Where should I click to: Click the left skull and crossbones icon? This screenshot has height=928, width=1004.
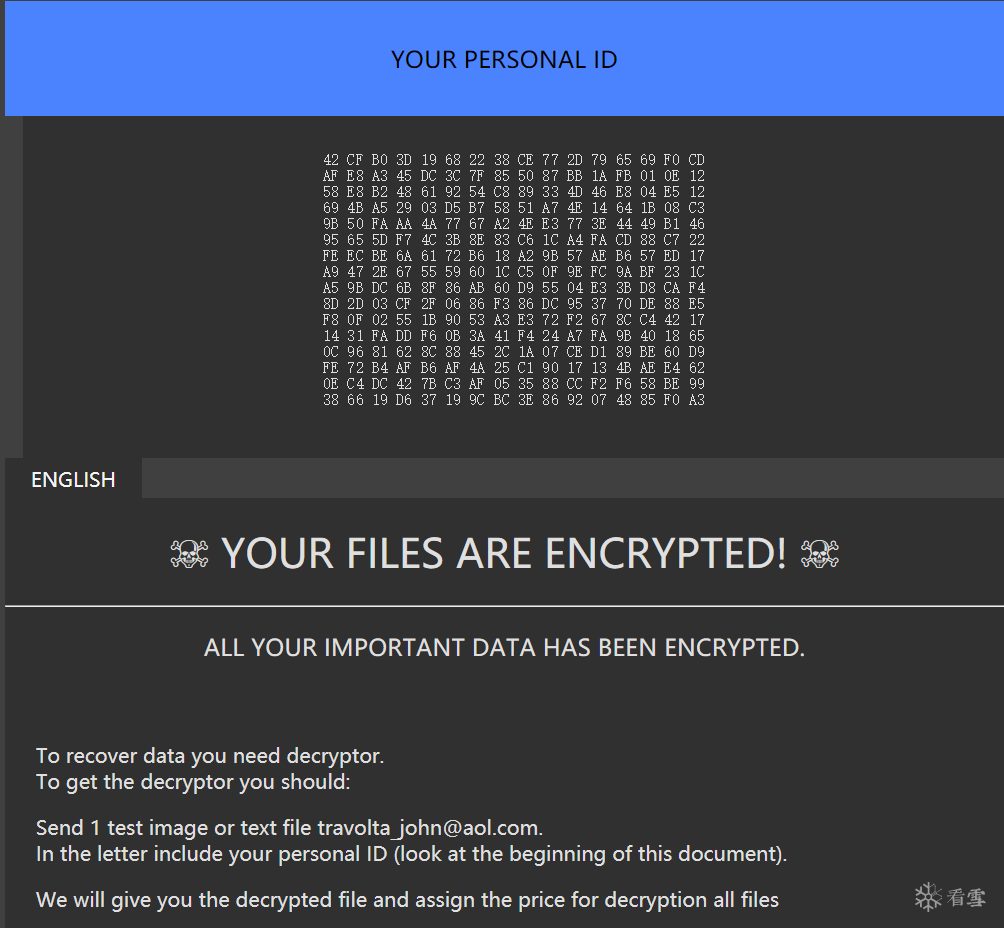pyautogui.click(x=189, y=554)
